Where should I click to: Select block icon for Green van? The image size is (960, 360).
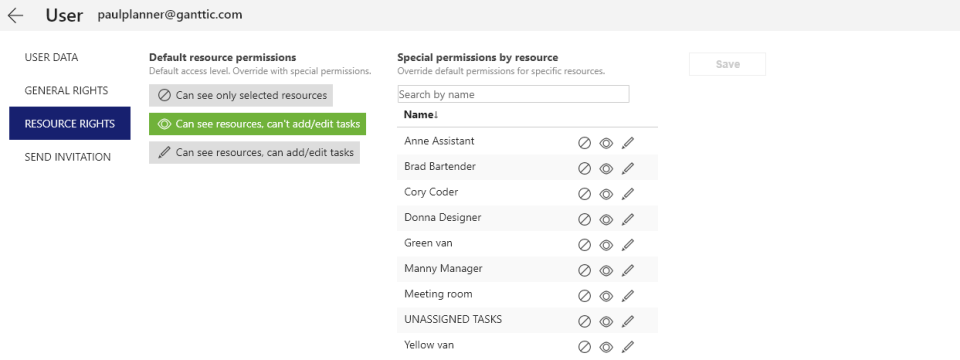click(584, 246)
